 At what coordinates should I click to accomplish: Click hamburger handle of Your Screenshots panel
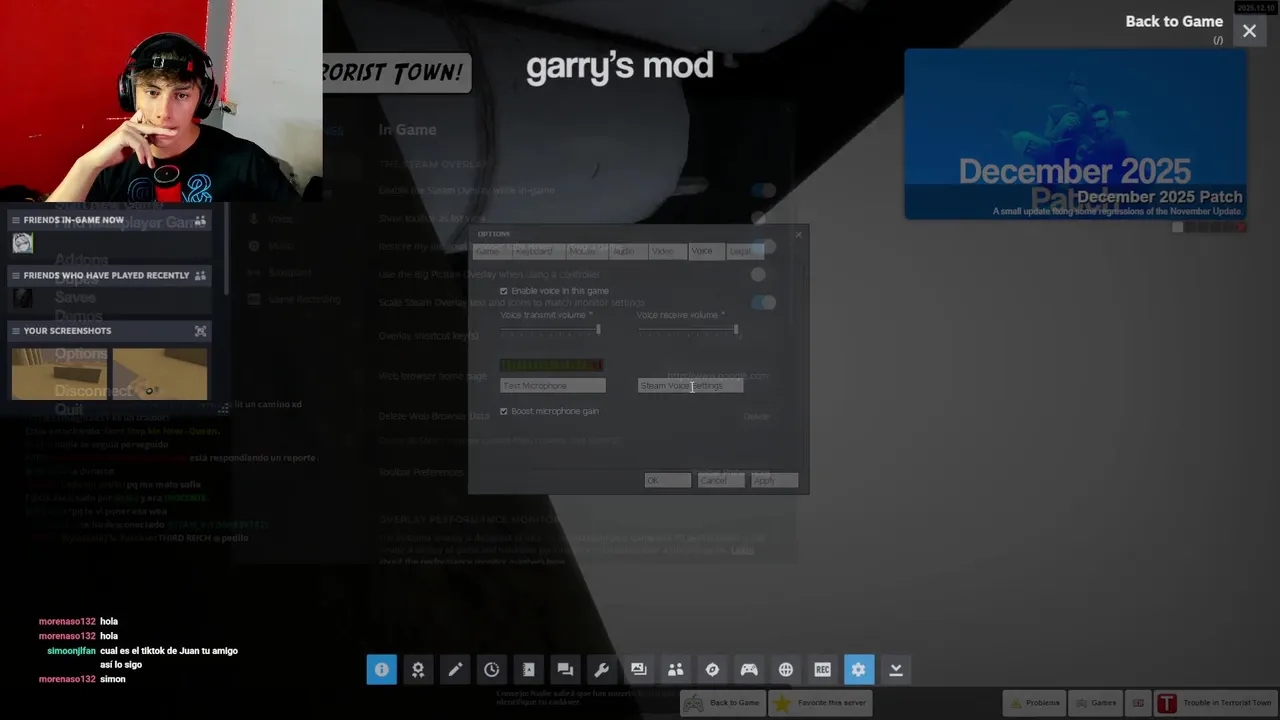[16, 331]
